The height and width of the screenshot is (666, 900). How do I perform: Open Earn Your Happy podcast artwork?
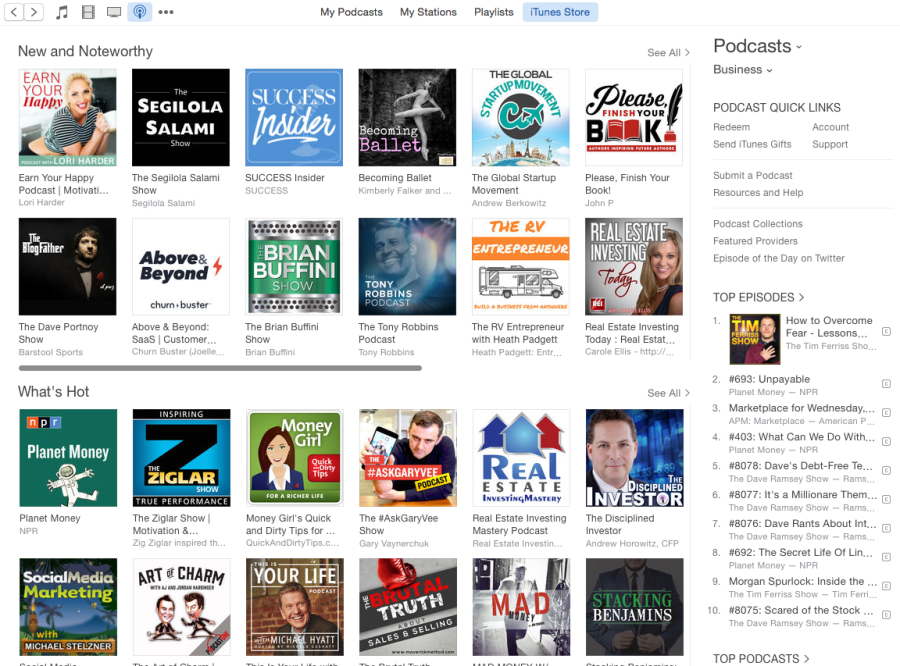click(68, 118)
